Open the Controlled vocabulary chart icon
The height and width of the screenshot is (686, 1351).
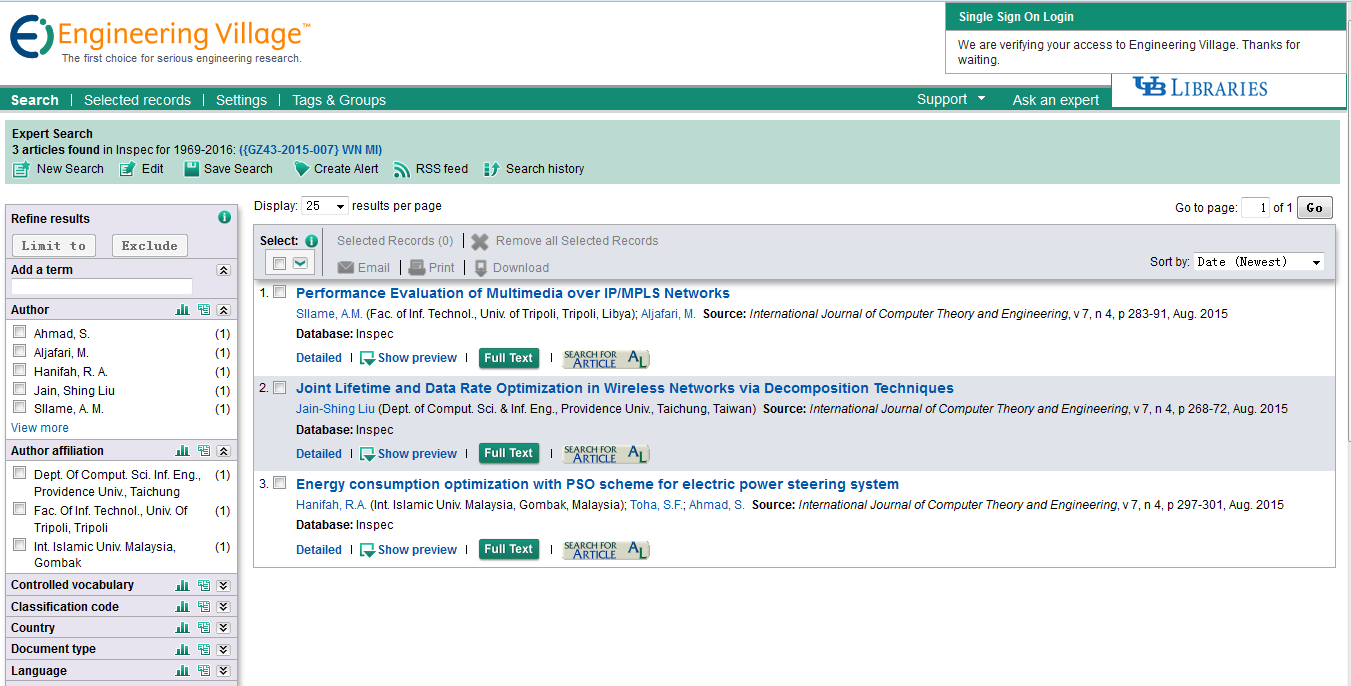click(x=182, y=585)
